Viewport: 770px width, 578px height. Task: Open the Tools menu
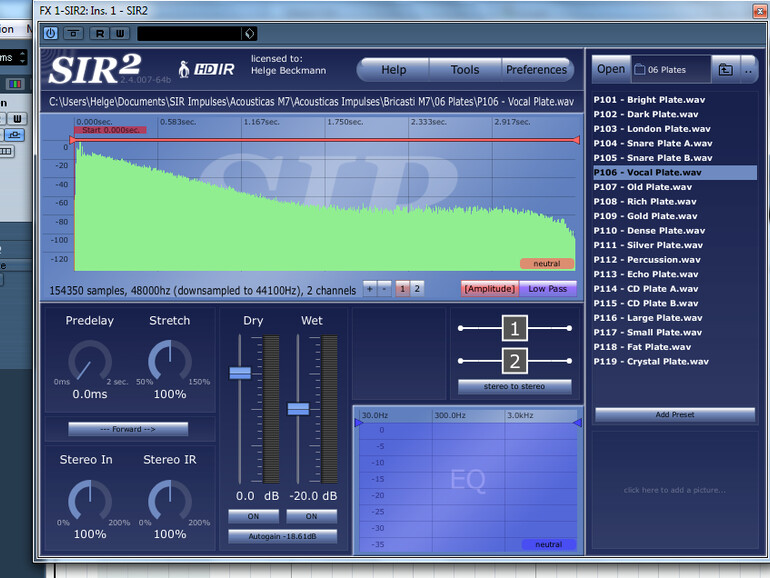click(x=465, y=70)
